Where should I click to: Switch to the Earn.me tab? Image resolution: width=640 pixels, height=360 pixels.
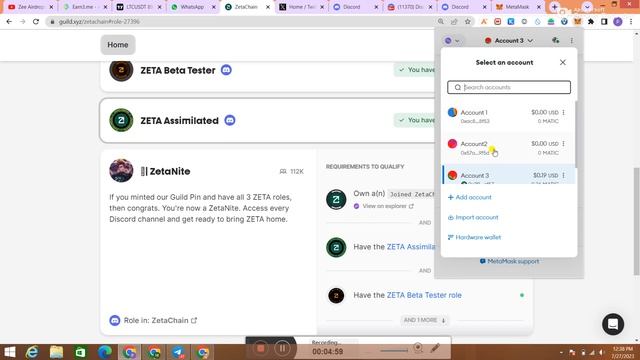[x=84, y=7]
